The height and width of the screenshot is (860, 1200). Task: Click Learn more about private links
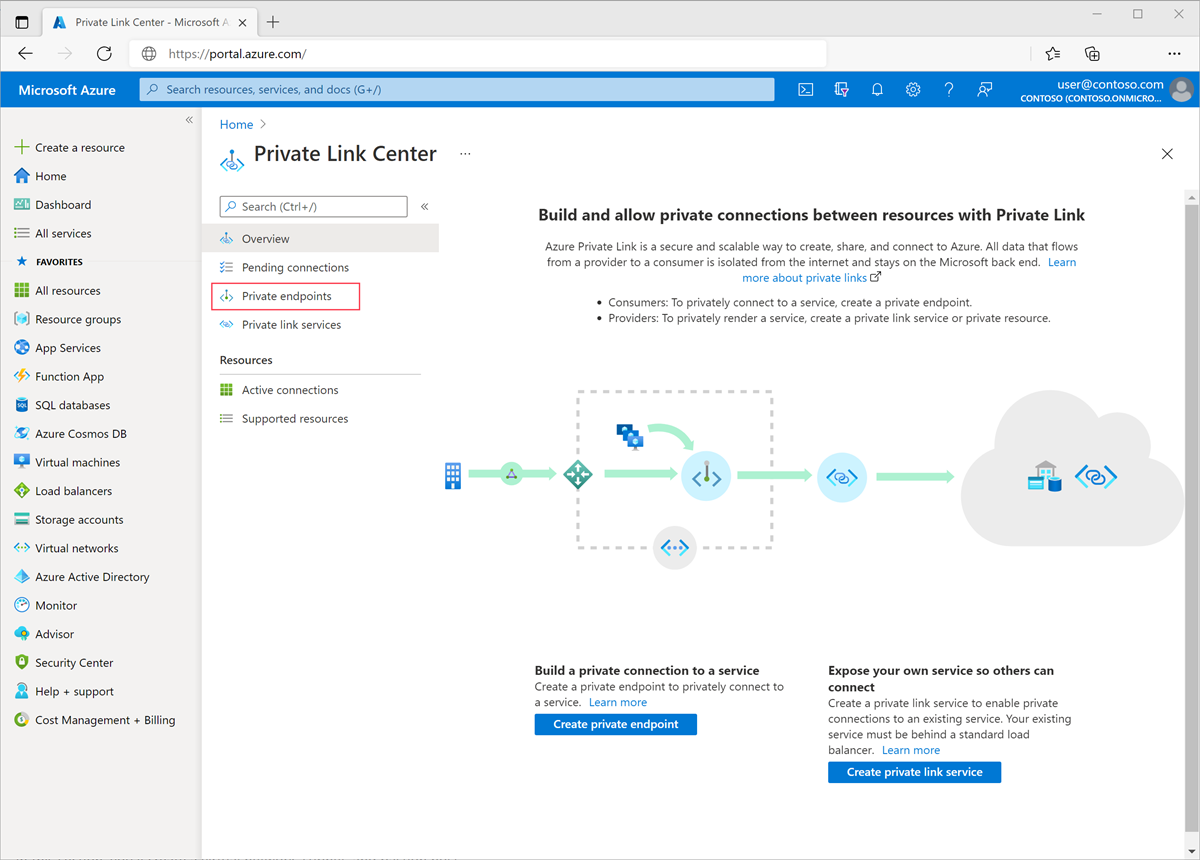[908, 270]
